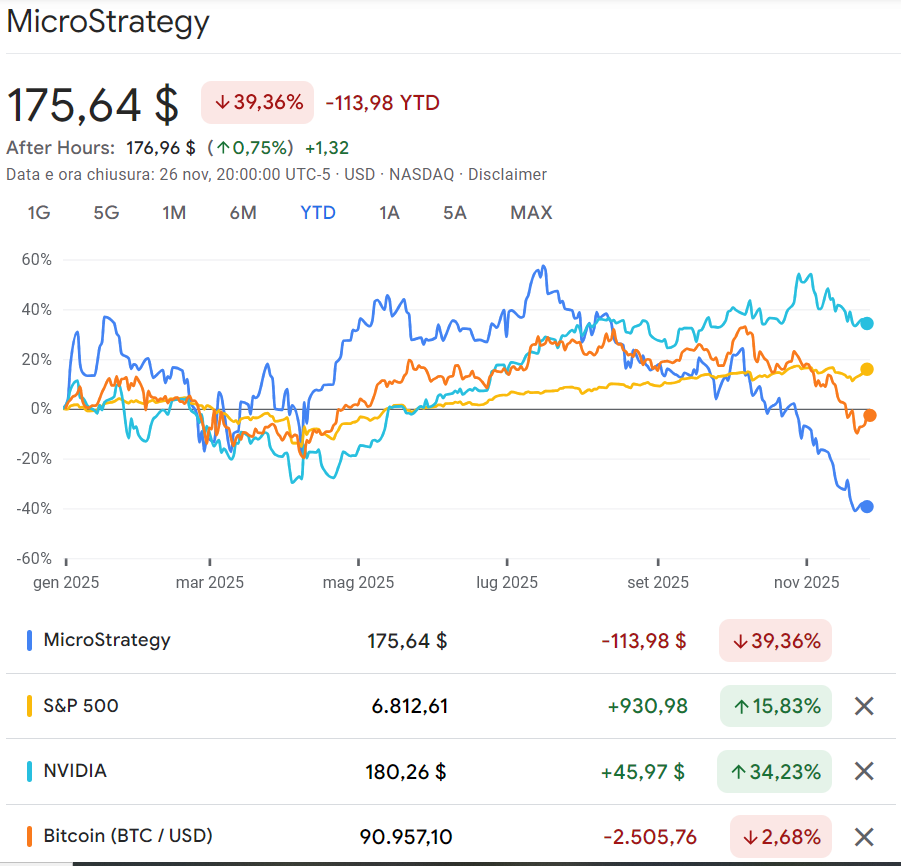Select the 6M chart period

tap(242, 213)
